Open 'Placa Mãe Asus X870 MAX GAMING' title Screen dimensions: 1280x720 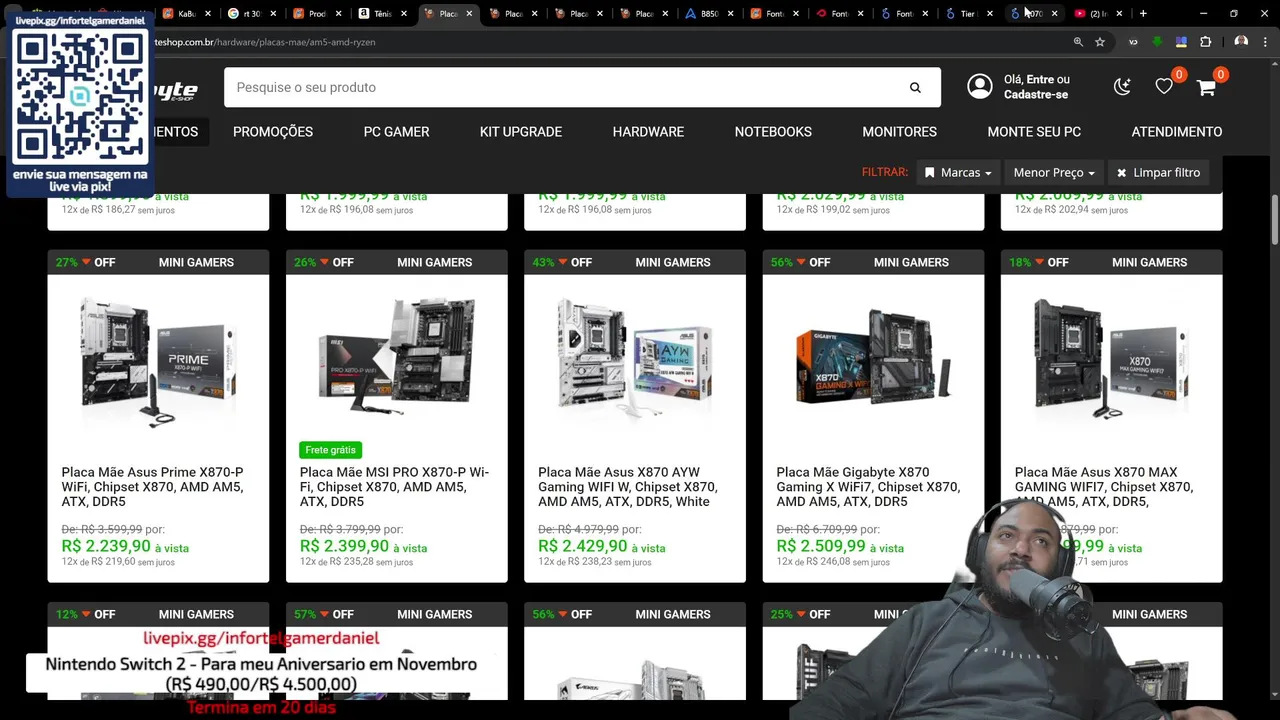pyautogui.click(x=1104, y=487)
